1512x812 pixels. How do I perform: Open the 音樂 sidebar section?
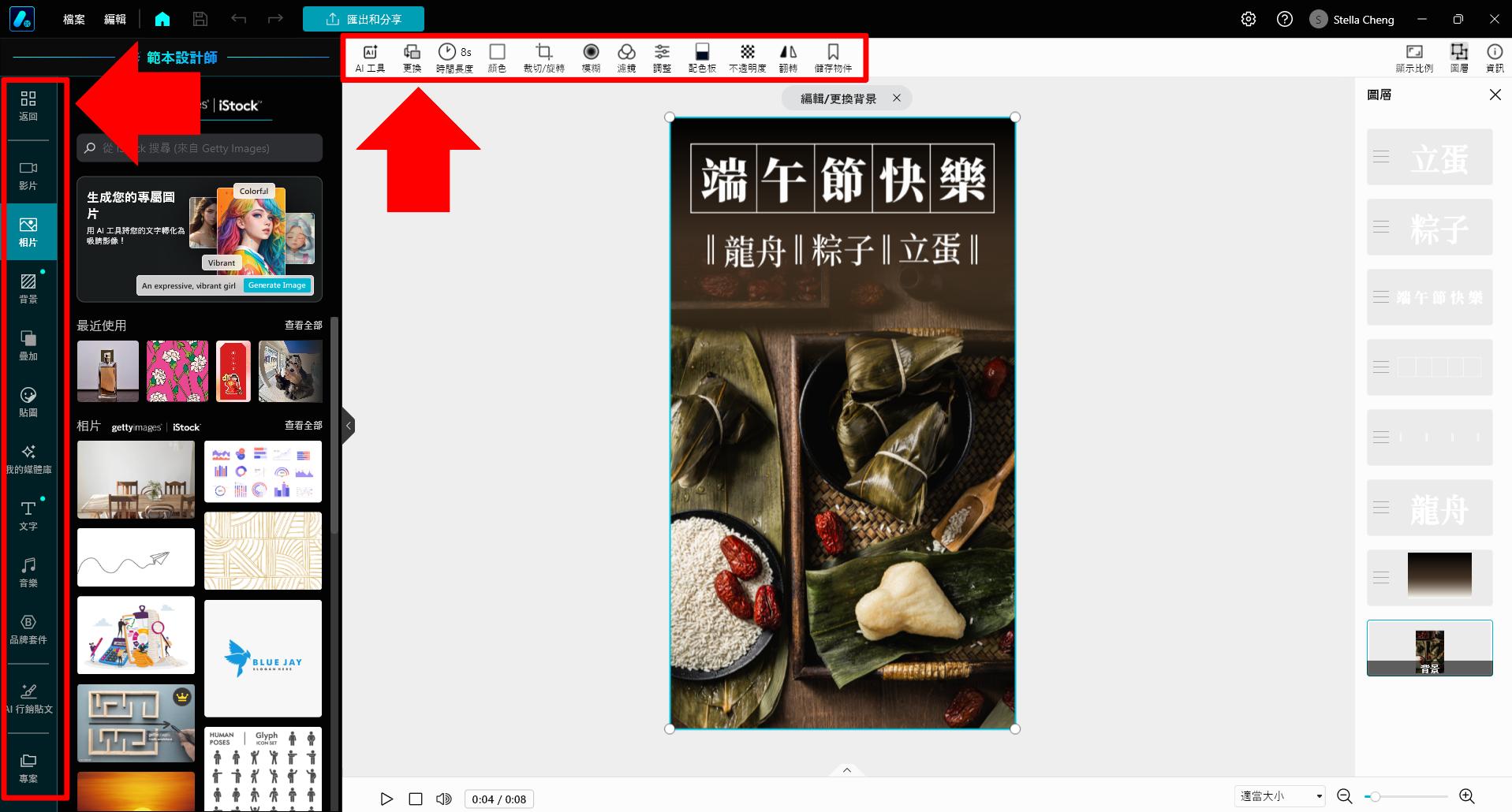(28, 573)
